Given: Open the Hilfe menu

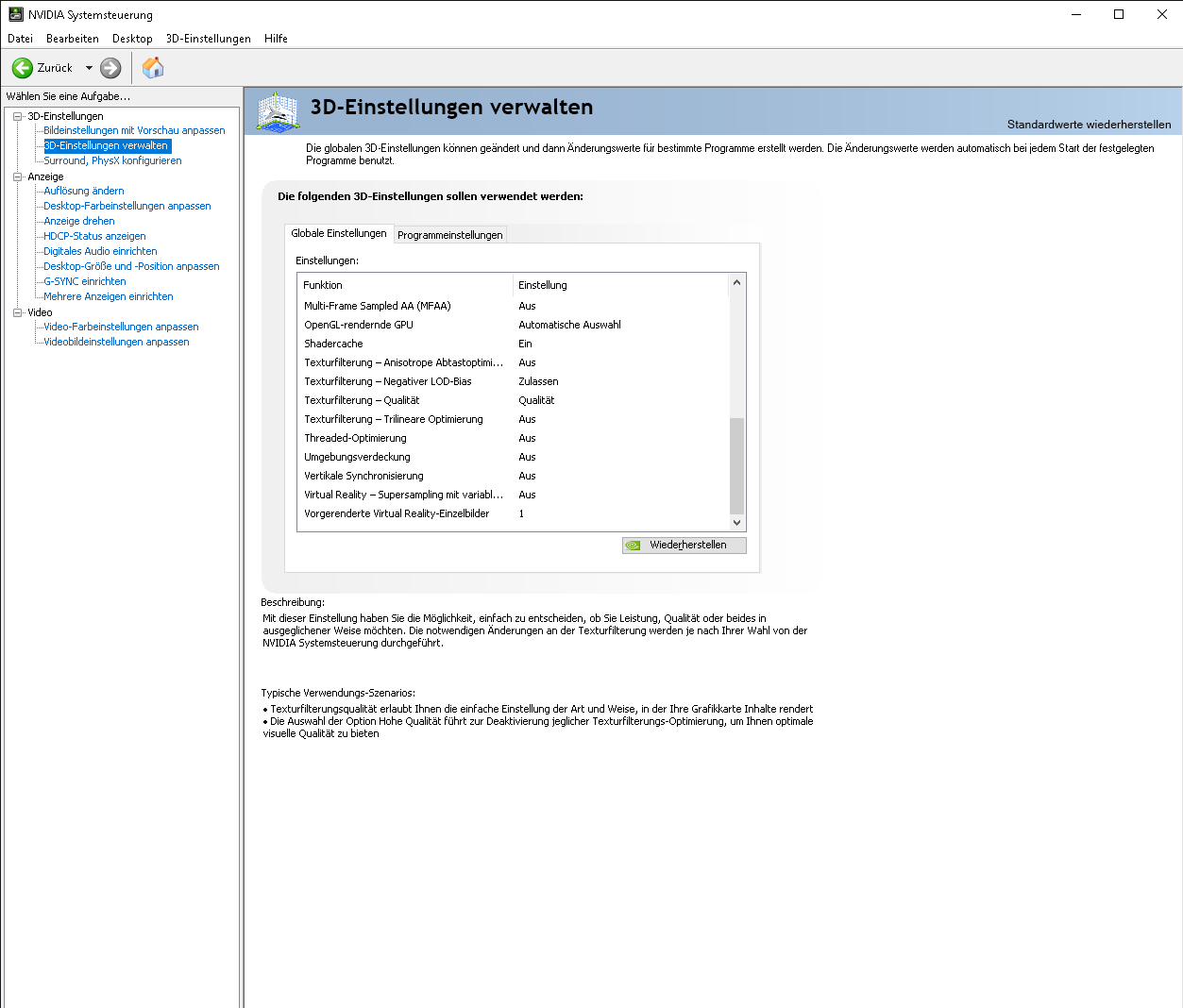Looking at the screenshot, I should tap(276, 39).
